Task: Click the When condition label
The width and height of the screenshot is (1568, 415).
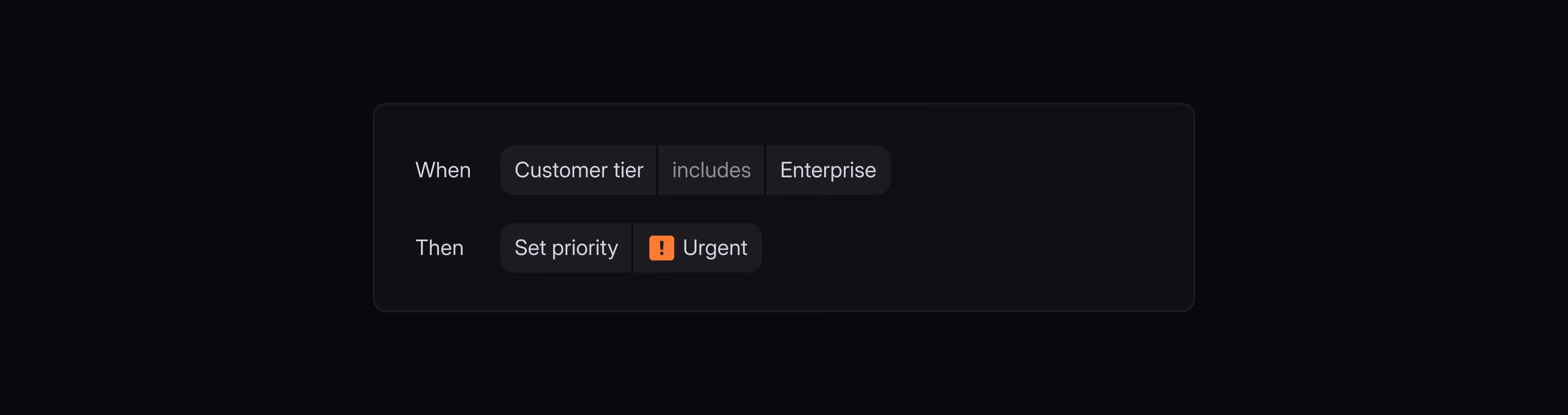Action: [443, 171]
